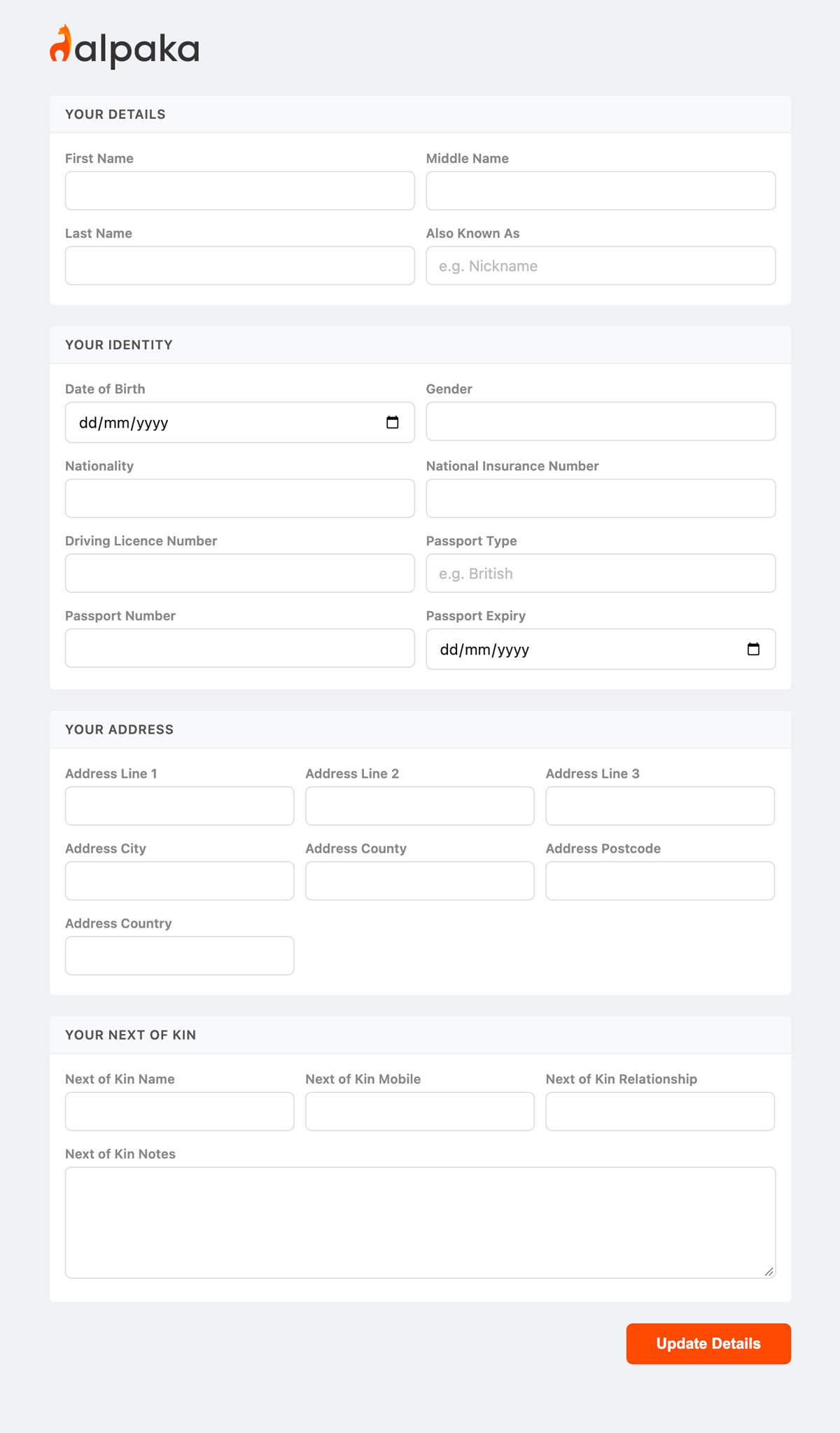This screenshot has height=1433, width=840.
Task: Select the Address Line 3 field
Action: click(x=660, y=806)
